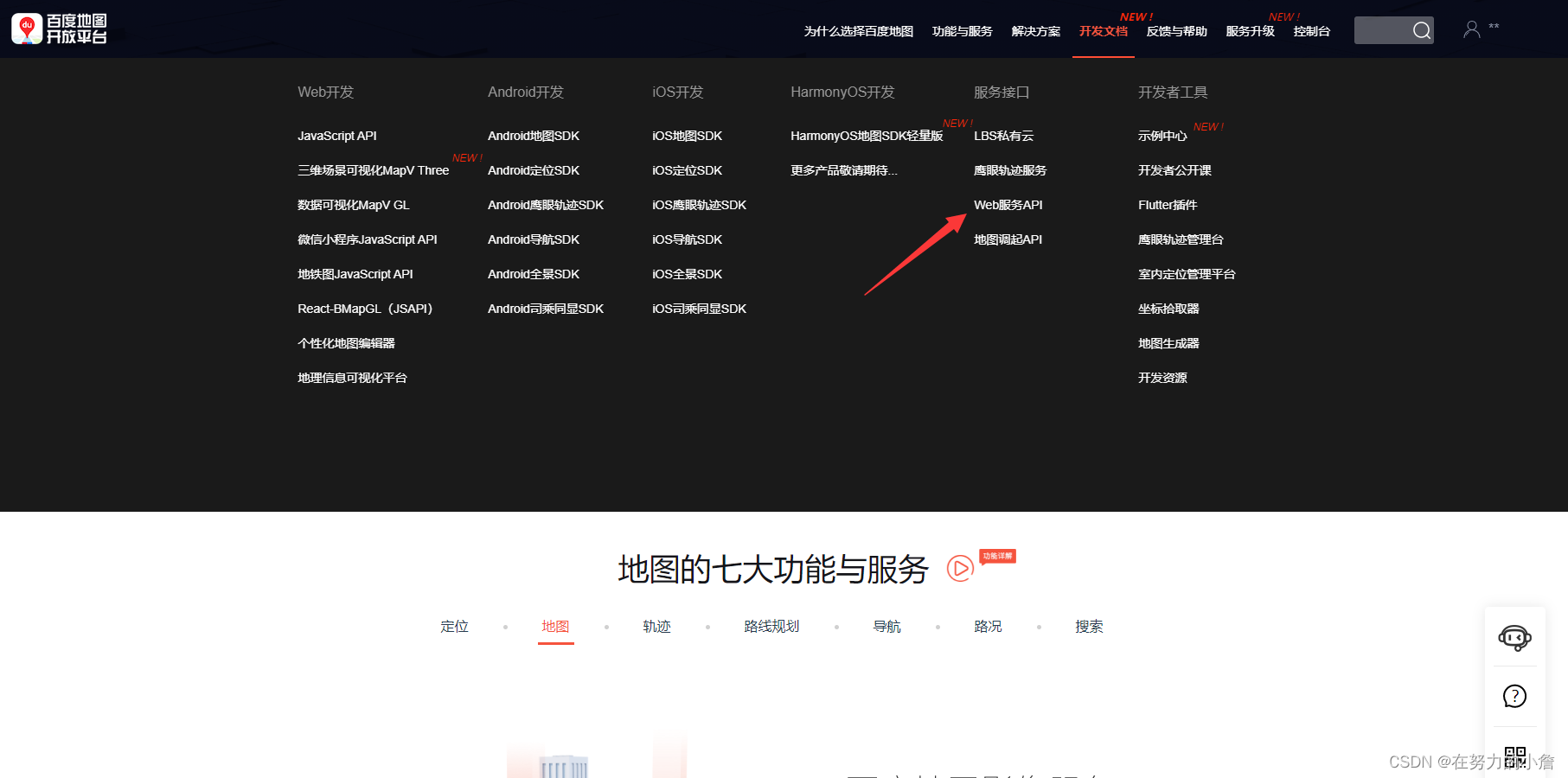The image size is (1568, 778).
Task: Switch to the 路况 tab
Action: point(988,627)
